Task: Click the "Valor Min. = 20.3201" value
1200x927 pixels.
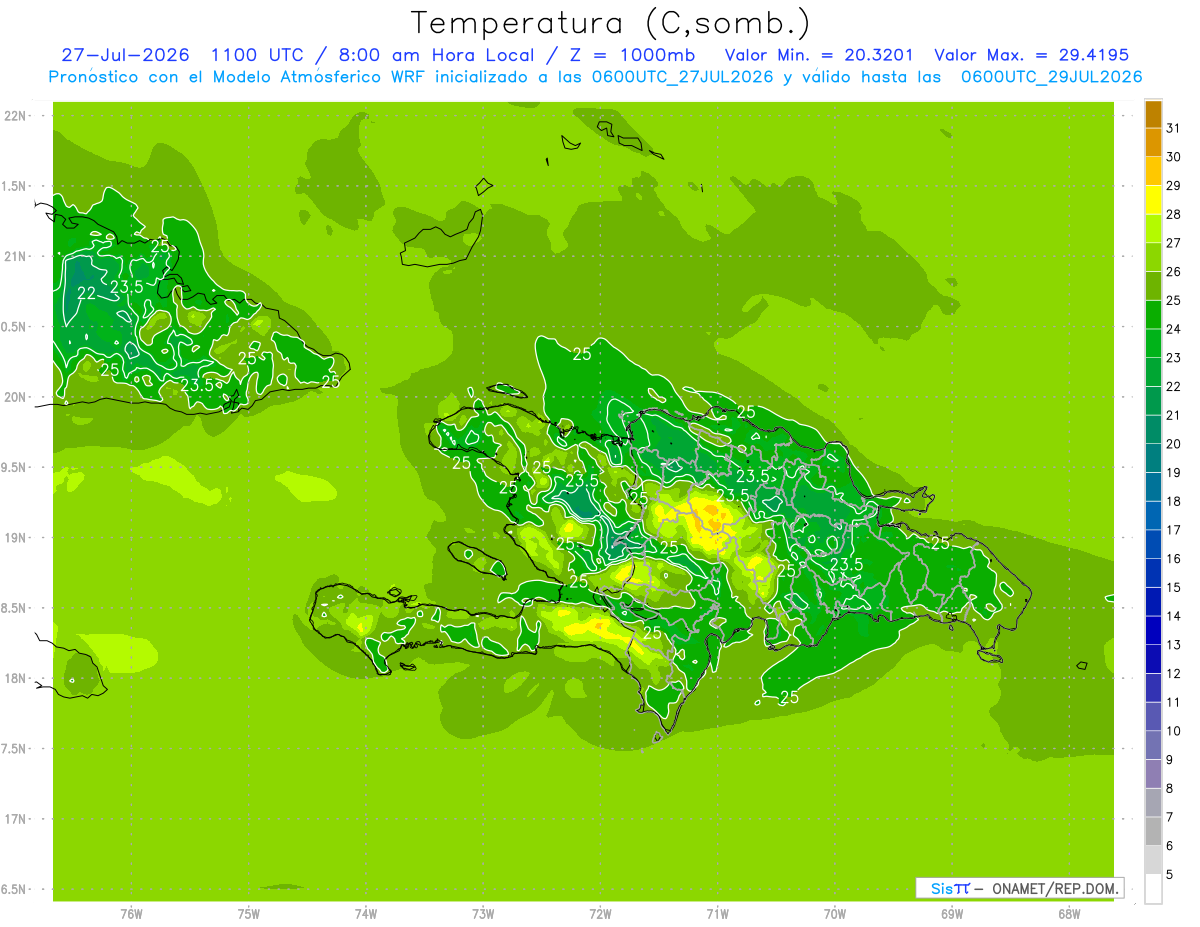Action: point(818,55)
